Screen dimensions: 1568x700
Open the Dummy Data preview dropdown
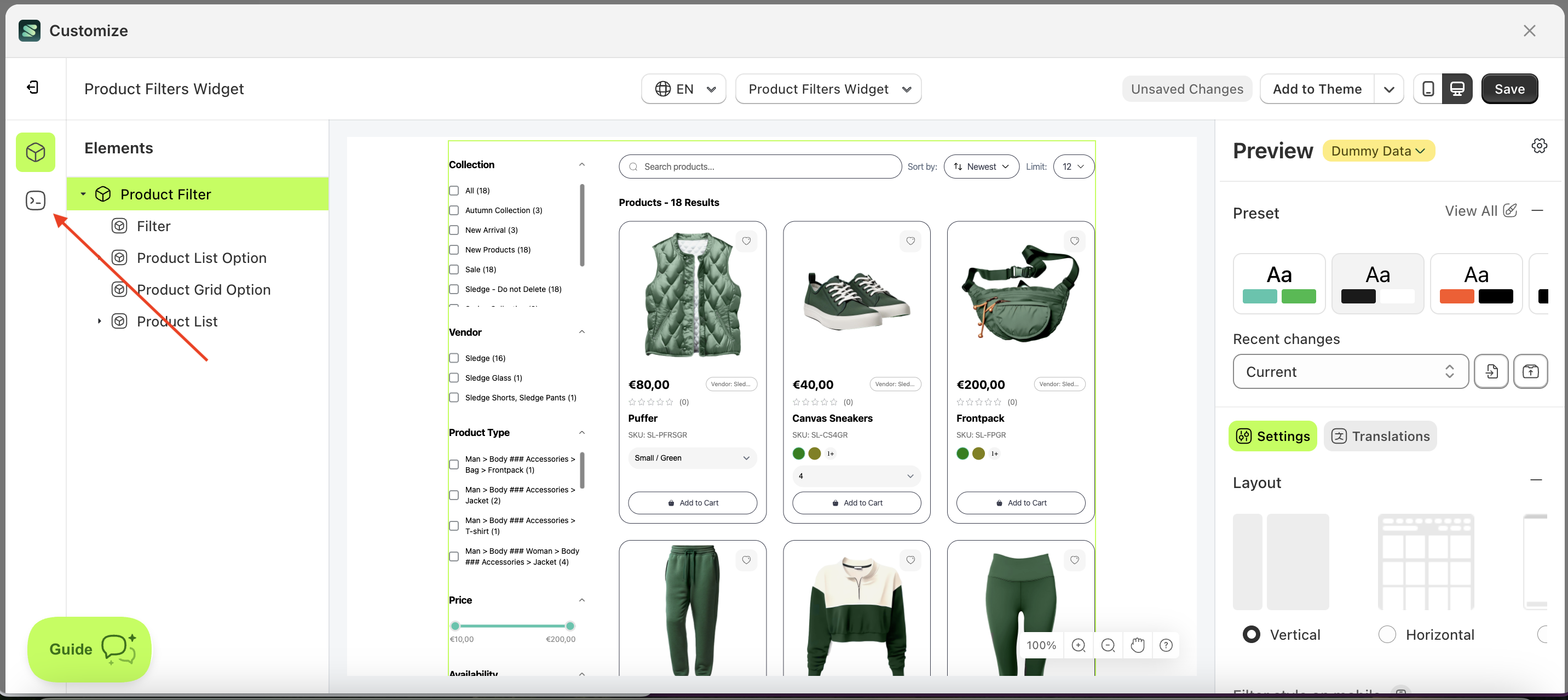1378,151
